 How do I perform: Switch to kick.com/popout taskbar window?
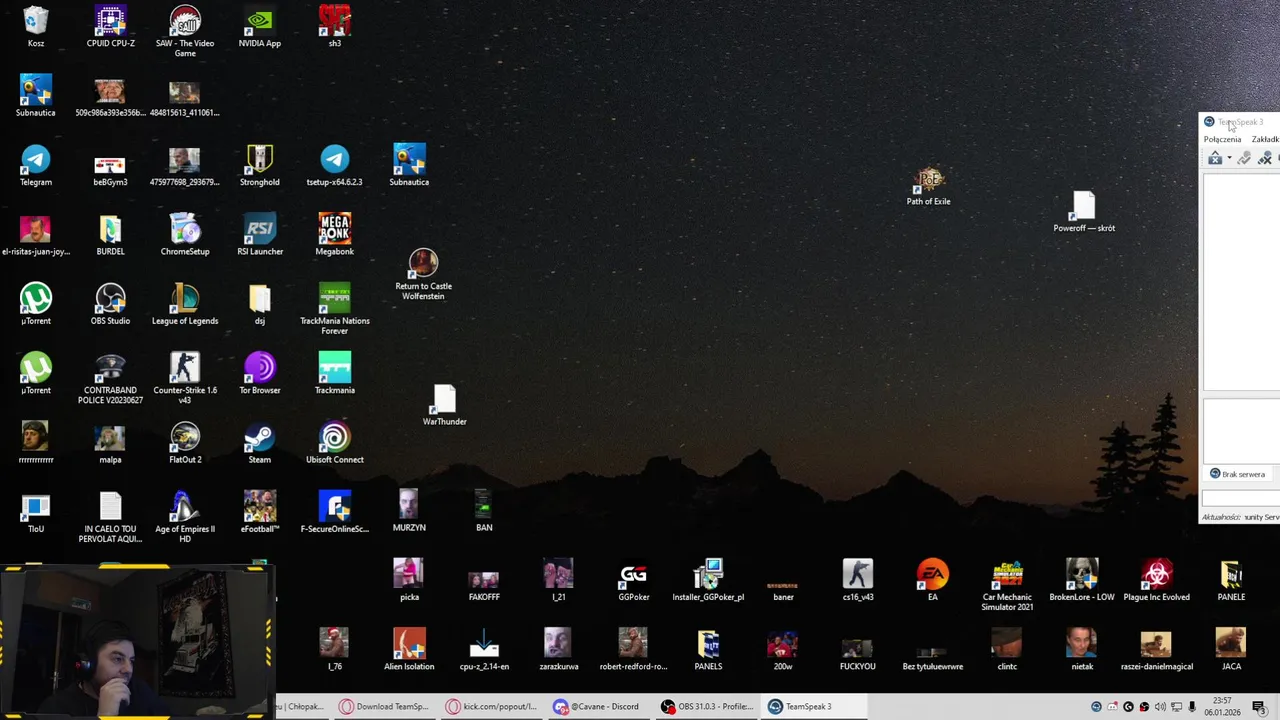pos(492,706)
